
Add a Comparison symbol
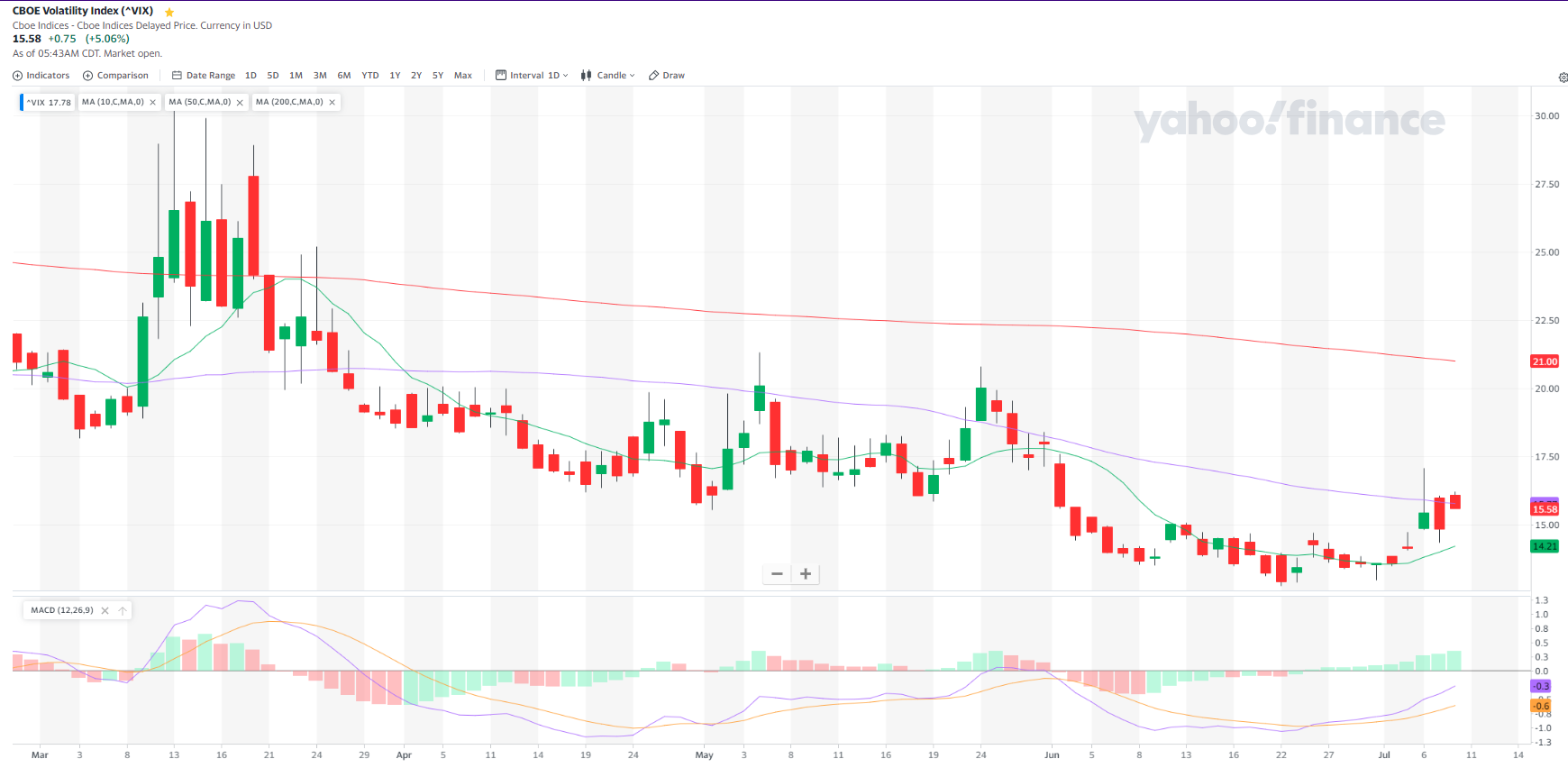[x=115, y=76]
